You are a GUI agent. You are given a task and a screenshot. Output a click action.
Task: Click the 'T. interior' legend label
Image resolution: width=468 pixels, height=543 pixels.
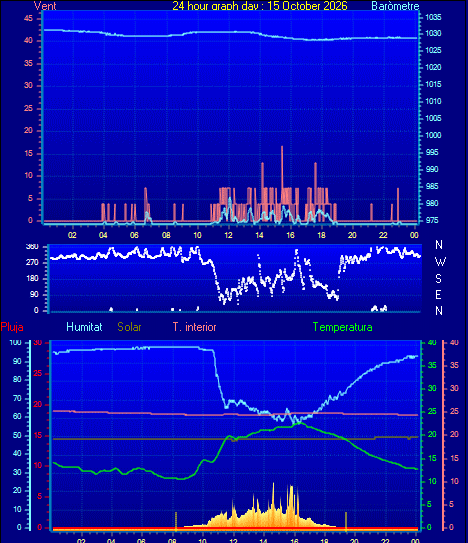195,327
